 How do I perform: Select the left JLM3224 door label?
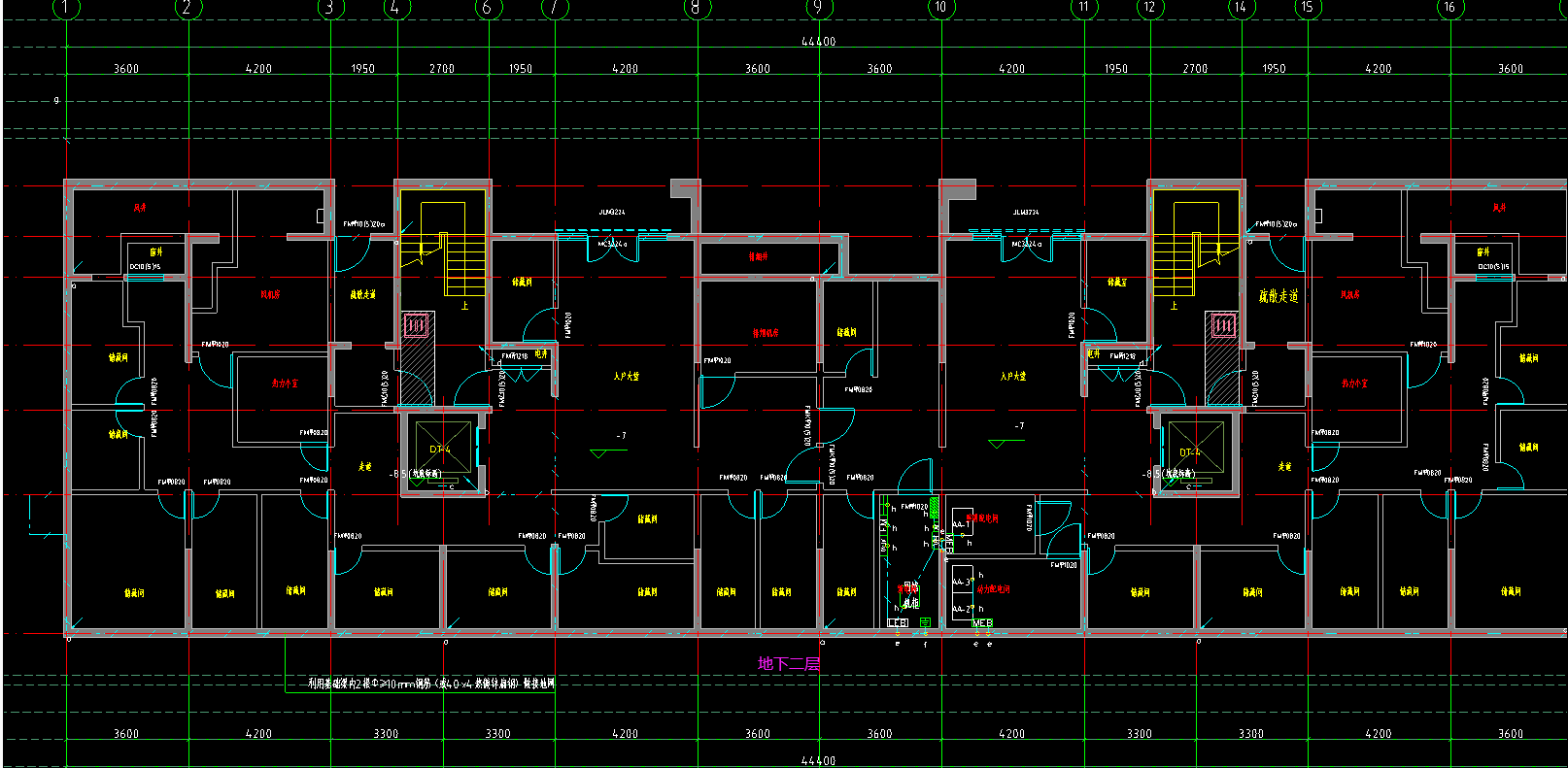pos(612,212)
